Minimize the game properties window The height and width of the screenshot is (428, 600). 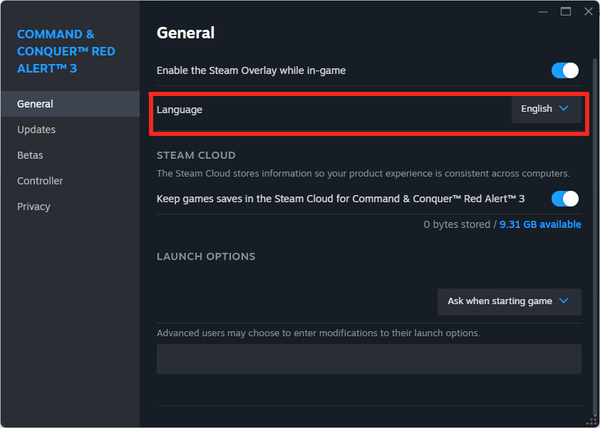(x=542, y=12)
